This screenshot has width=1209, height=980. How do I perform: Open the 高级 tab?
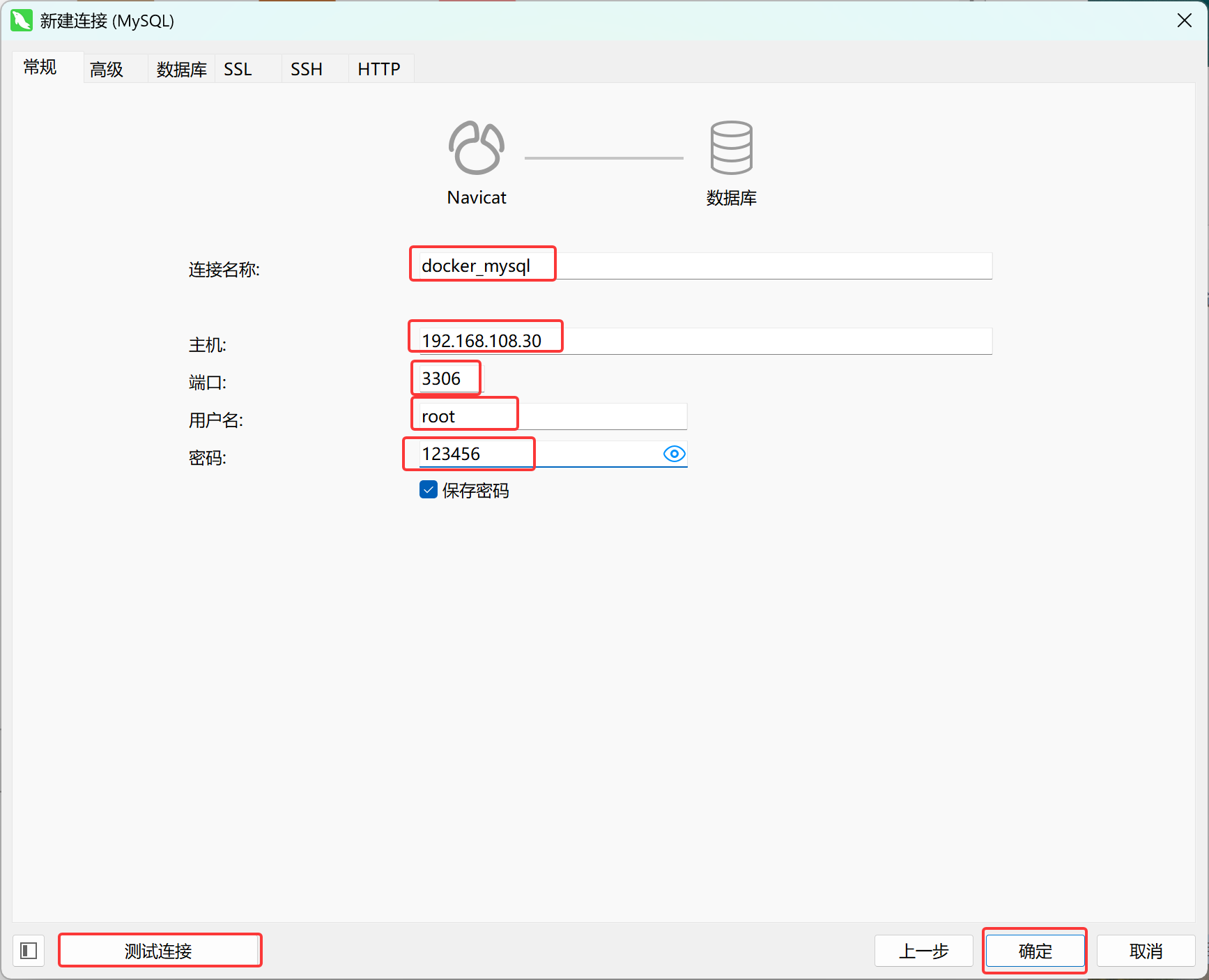(115, 69)
